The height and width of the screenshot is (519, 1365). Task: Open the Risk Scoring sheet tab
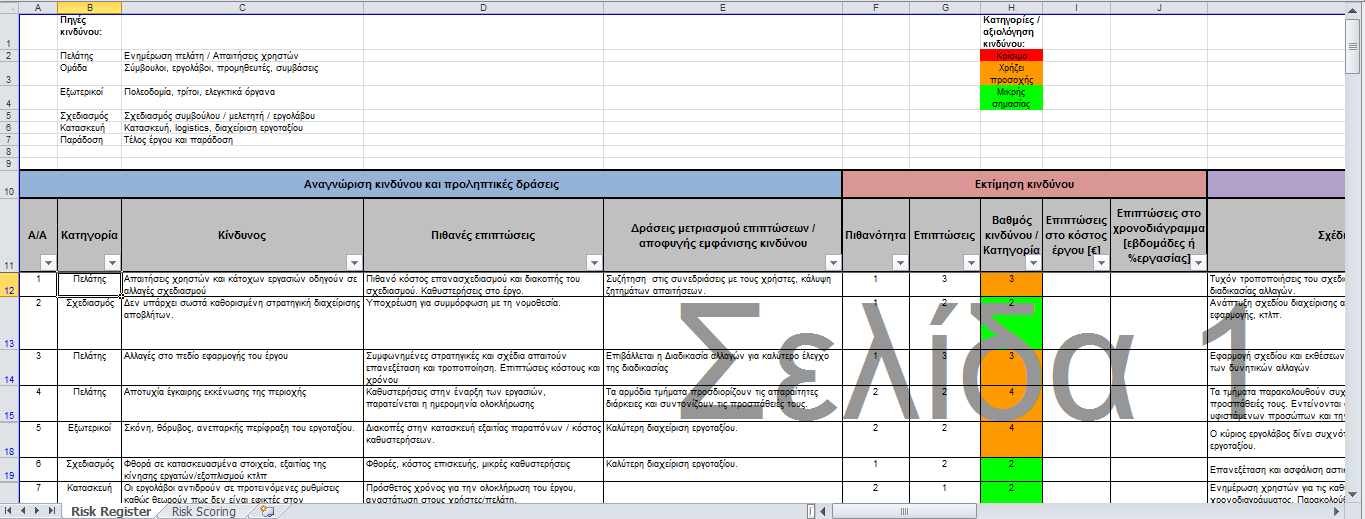coord(203,512)
